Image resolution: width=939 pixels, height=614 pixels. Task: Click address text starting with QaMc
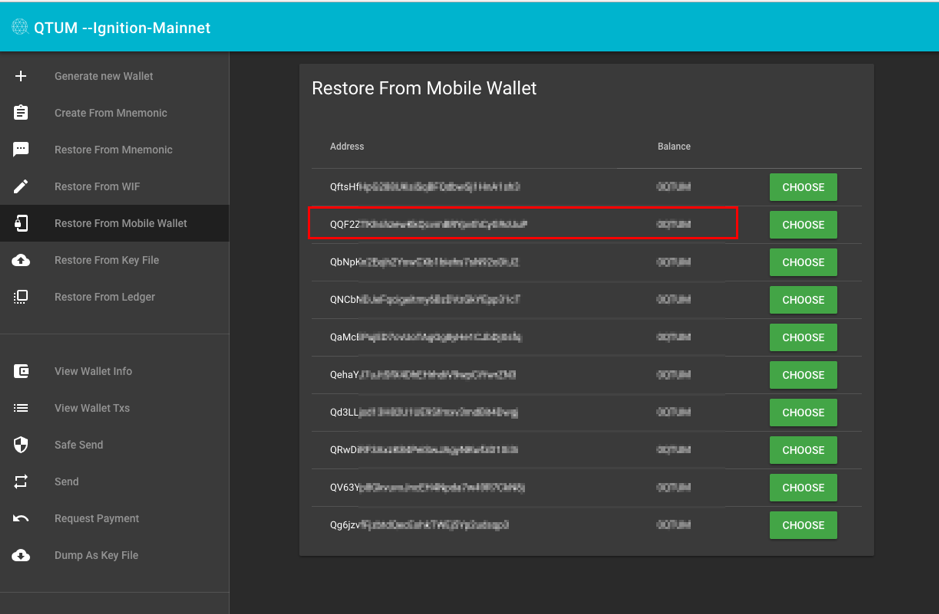coord(425,337)
